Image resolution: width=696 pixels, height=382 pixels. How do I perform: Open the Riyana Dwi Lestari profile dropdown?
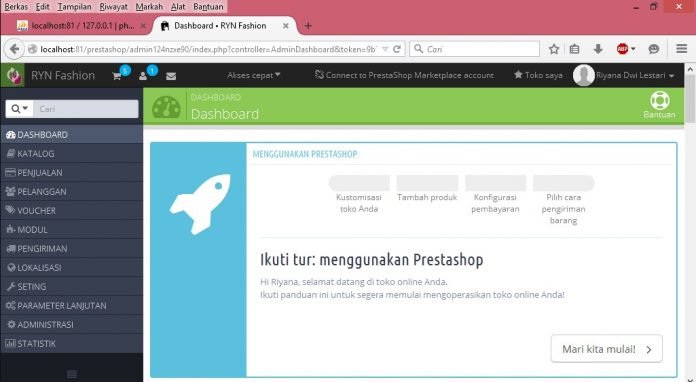point(624,75)
